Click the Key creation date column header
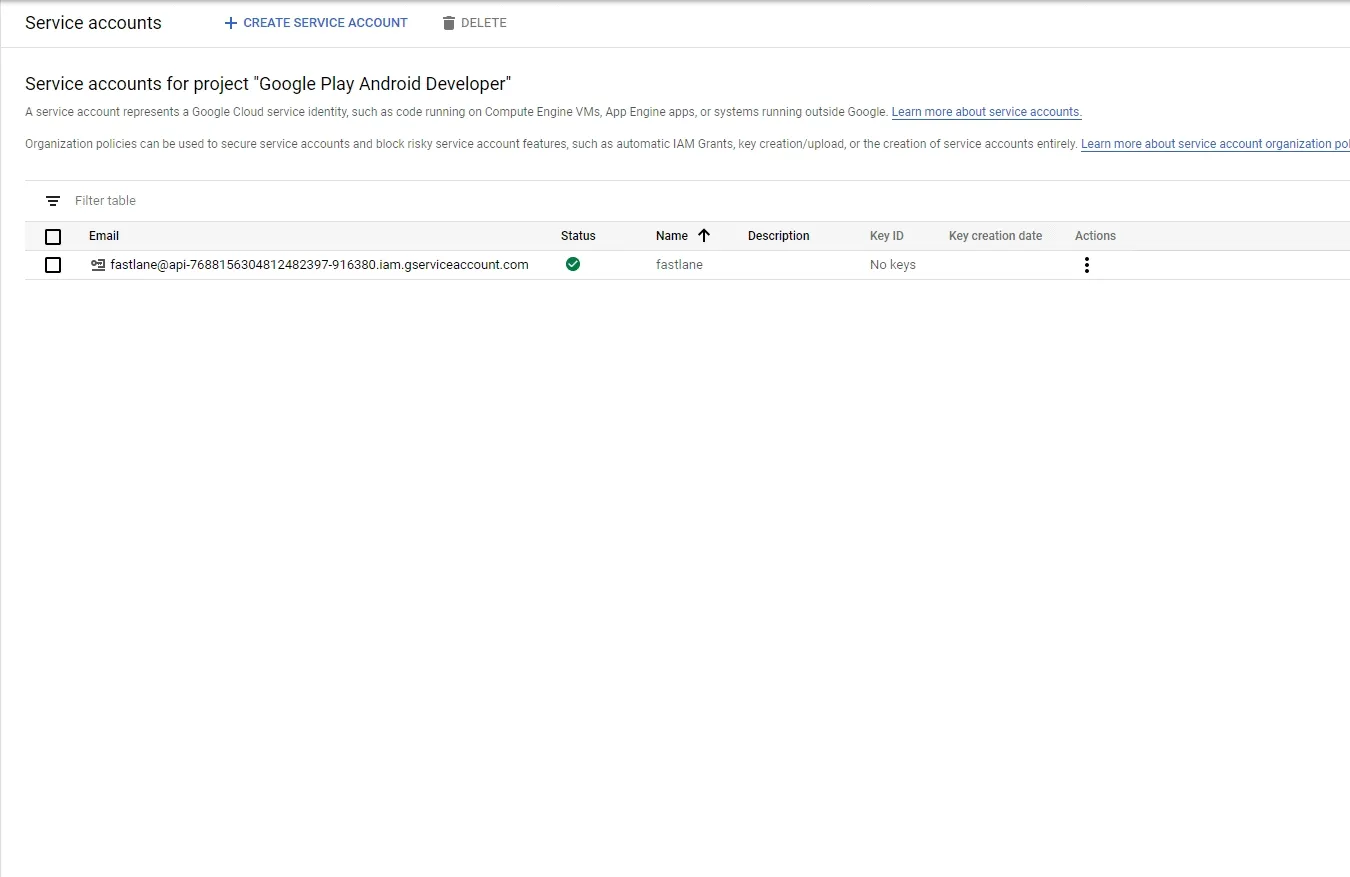1350x877 pixels. pyautogui.click(x=995, y=236)
